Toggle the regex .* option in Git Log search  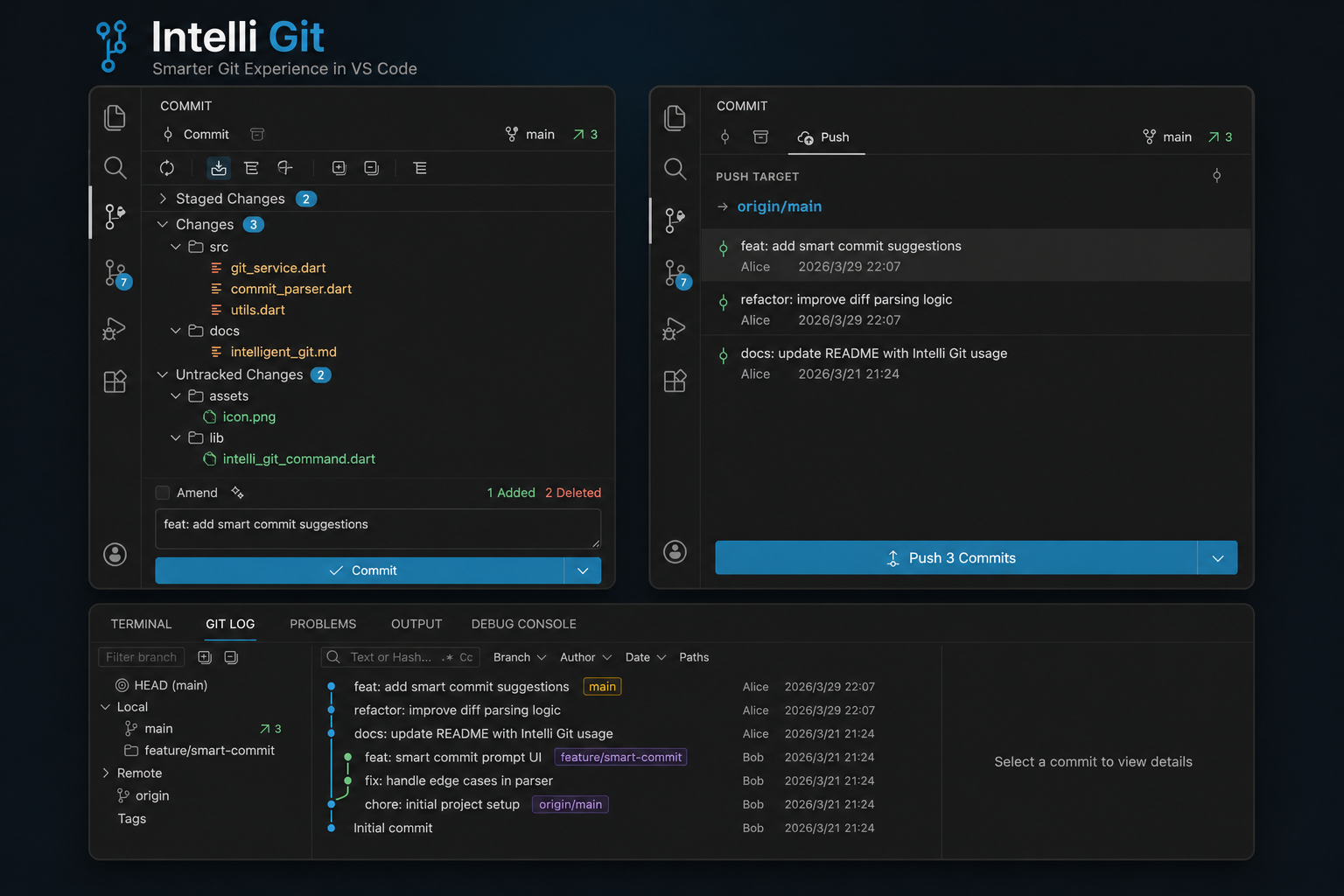tap(447, 657)
